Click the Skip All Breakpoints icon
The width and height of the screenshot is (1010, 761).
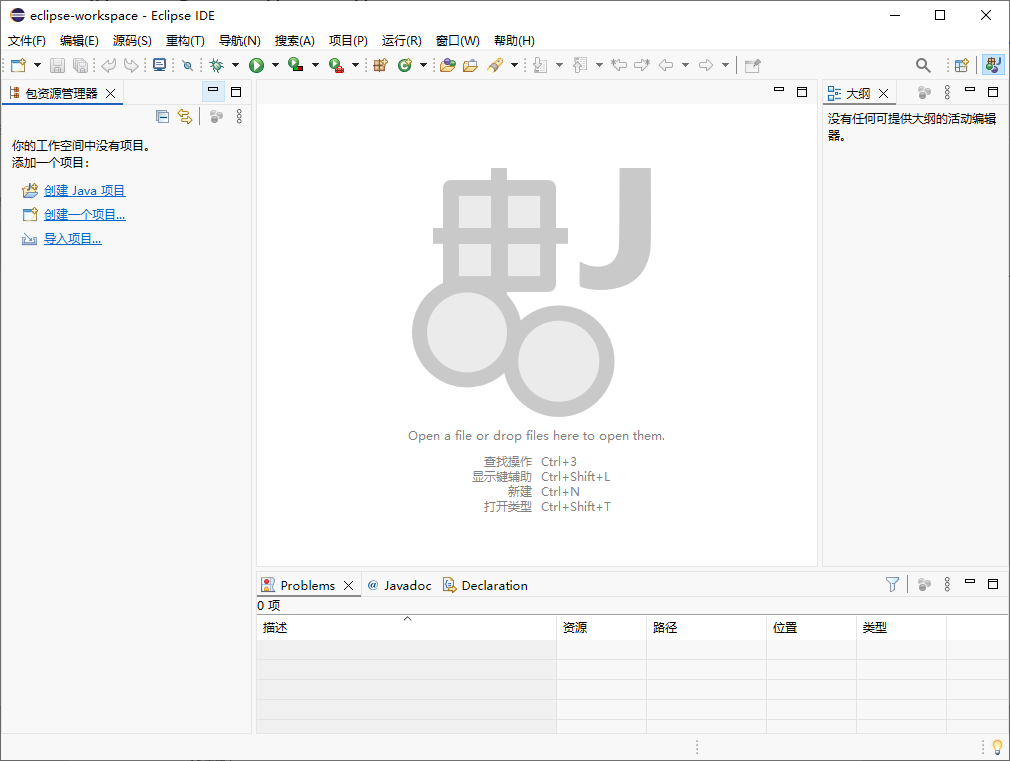(x=187, y=65)
